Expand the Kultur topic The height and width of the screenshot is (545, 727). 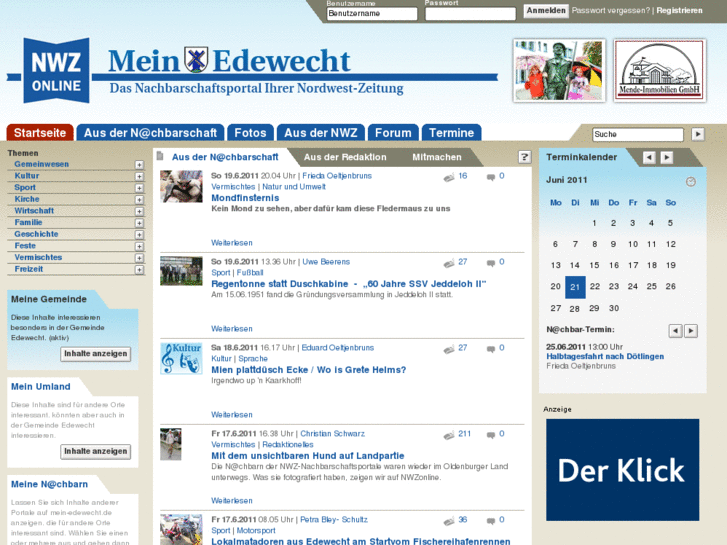[x=139, y=176]
